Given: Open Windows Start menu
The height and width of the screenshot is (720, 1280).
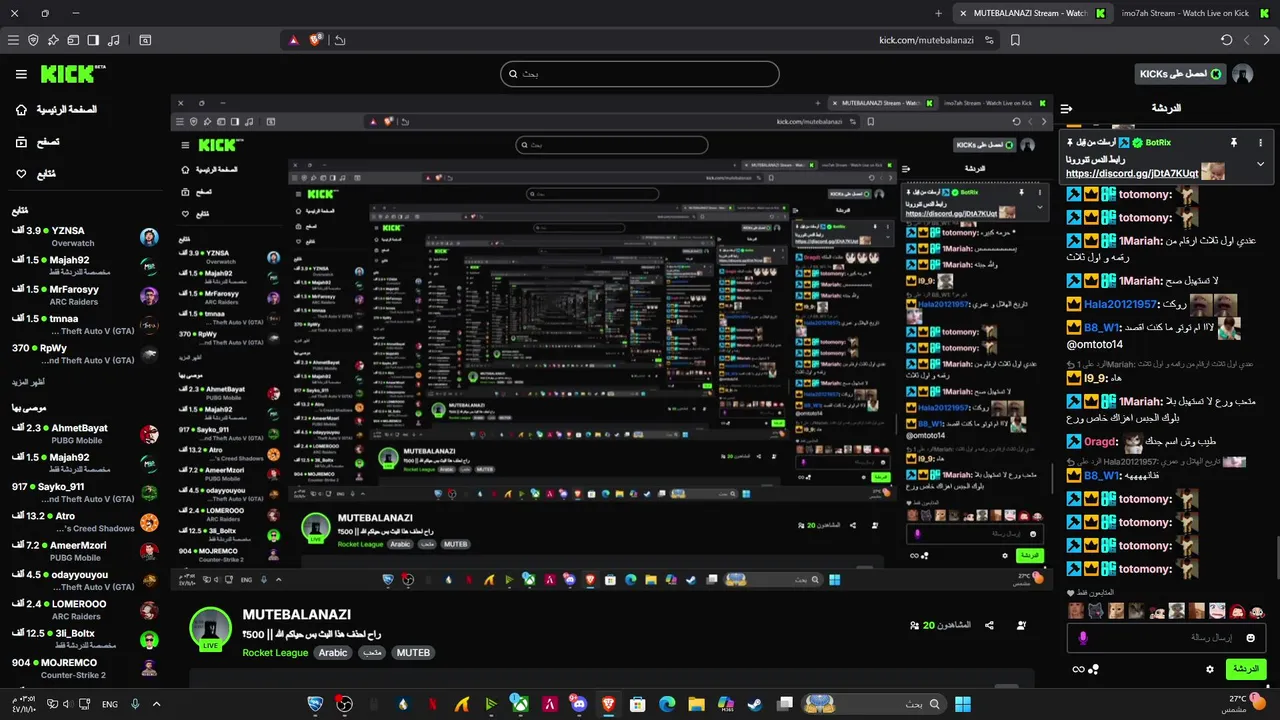Looking at the screenshot, I should point(962,704).
